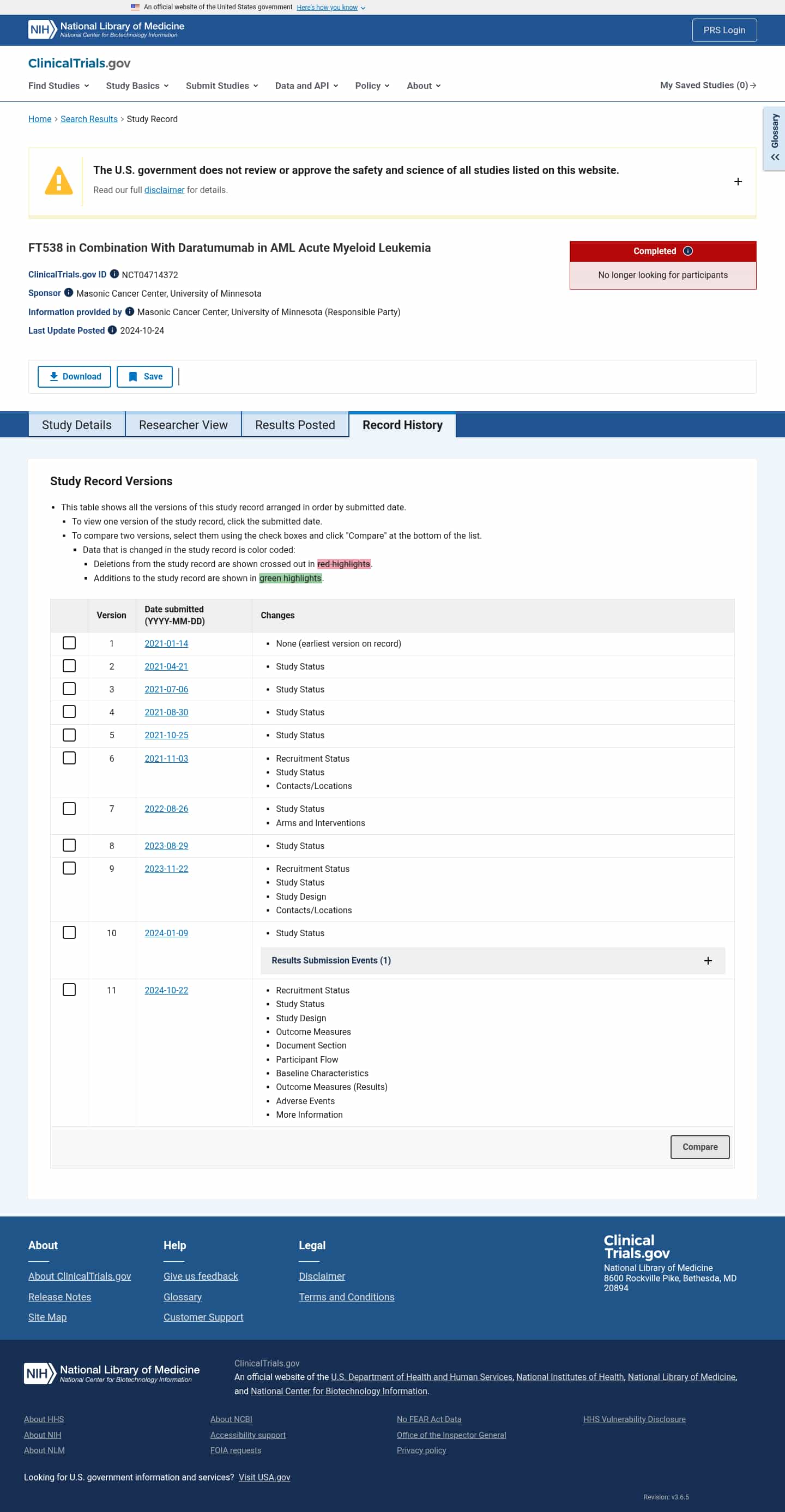
Task: Click the US flag icon in the top banner
Action: tap(135, 8)
